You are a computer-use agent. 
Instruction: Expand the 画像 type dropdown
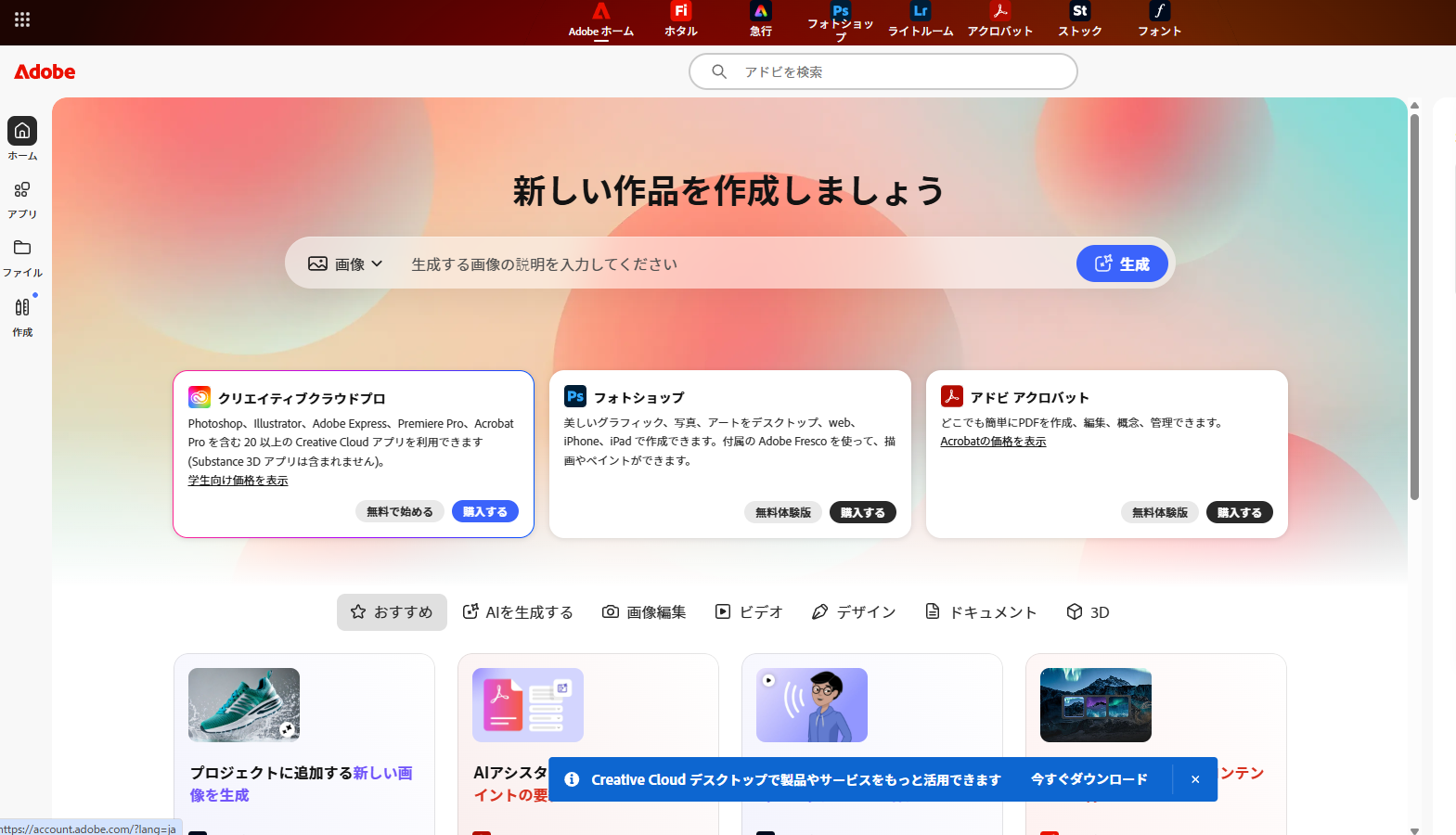click(x=346, y=264)
